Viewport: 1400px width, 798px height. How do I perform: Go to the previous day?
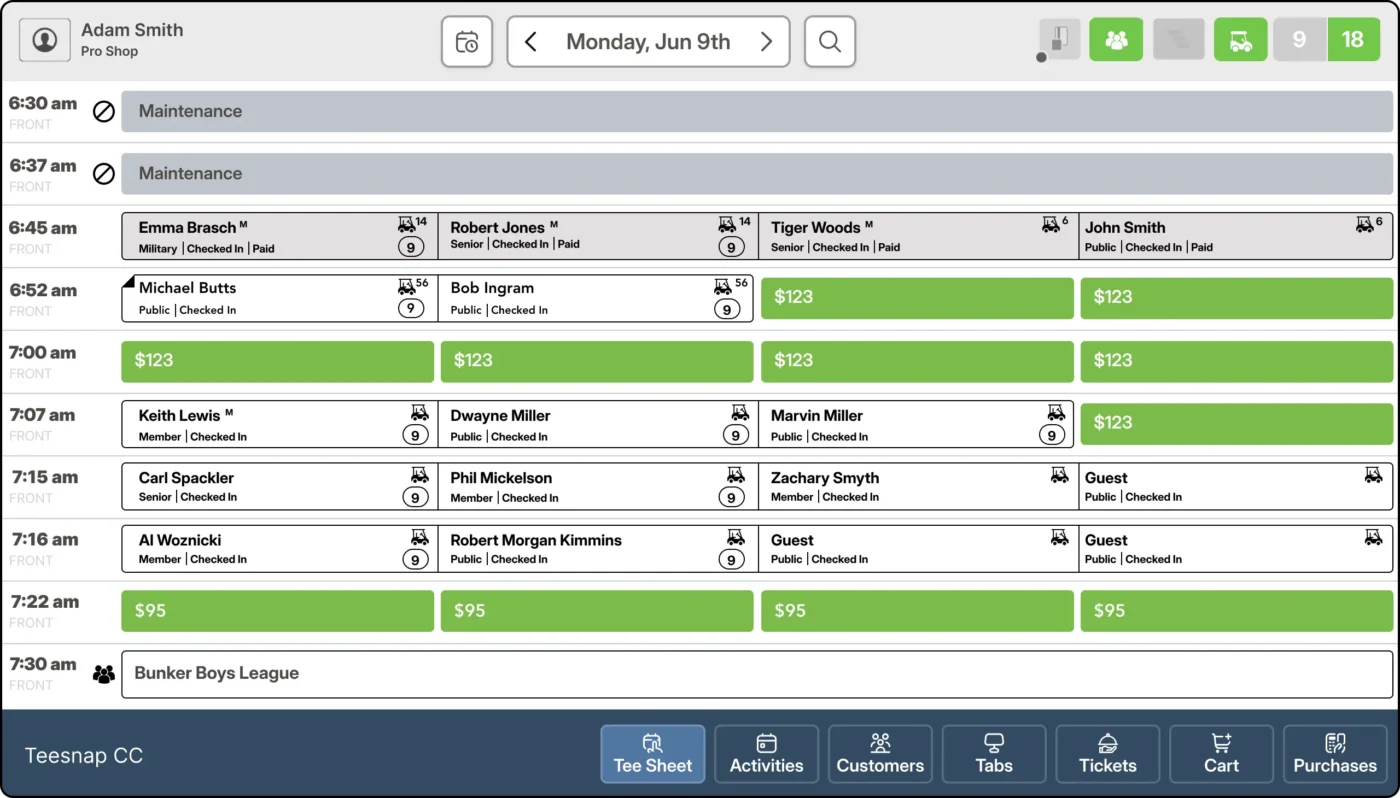coord(531,42)
